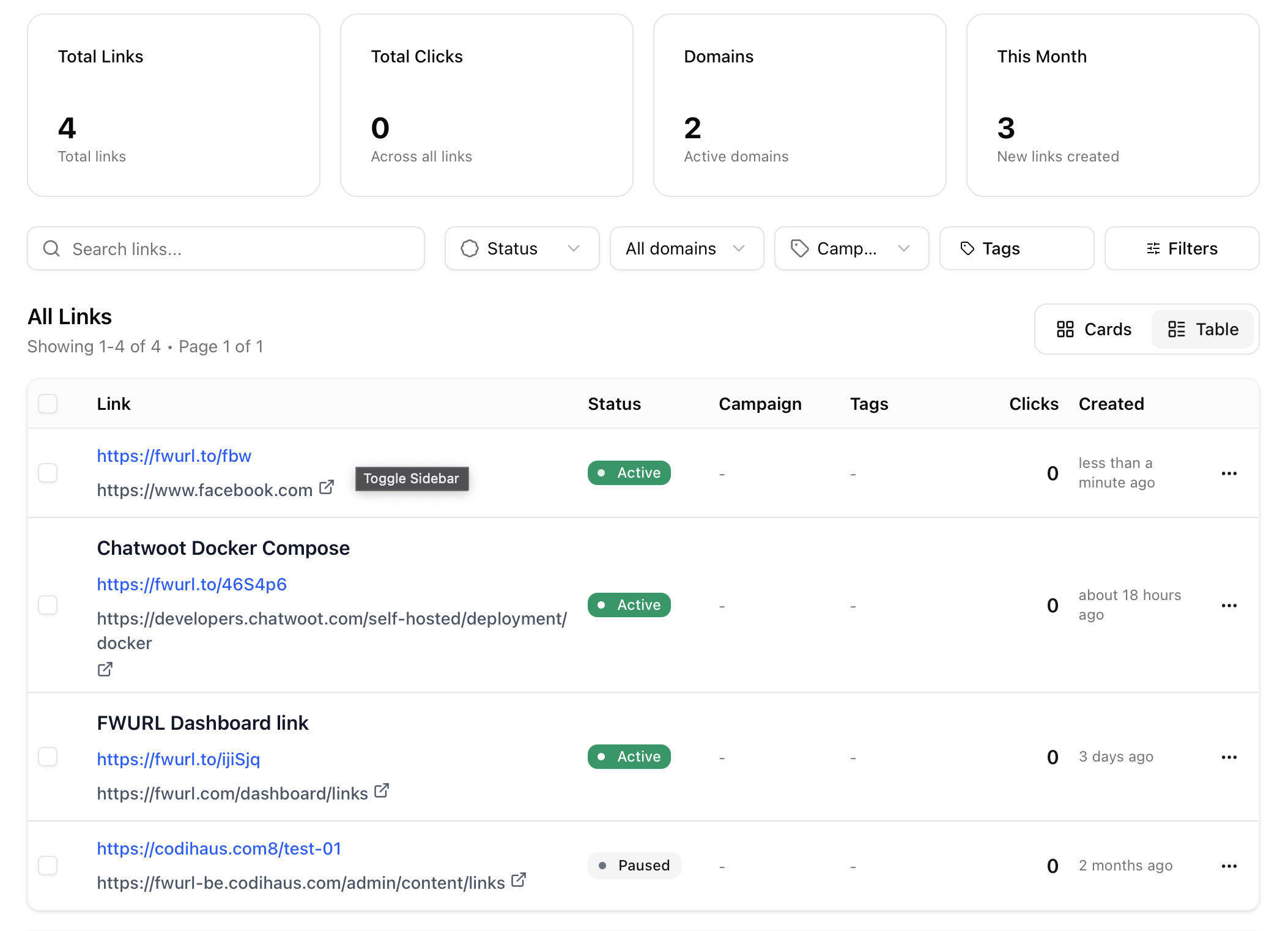Open three-dot menu for Chatwoot Docker Compose row
This screenshot has height=931, width=1288.
pyautogui.click(x=1229, y=605)
